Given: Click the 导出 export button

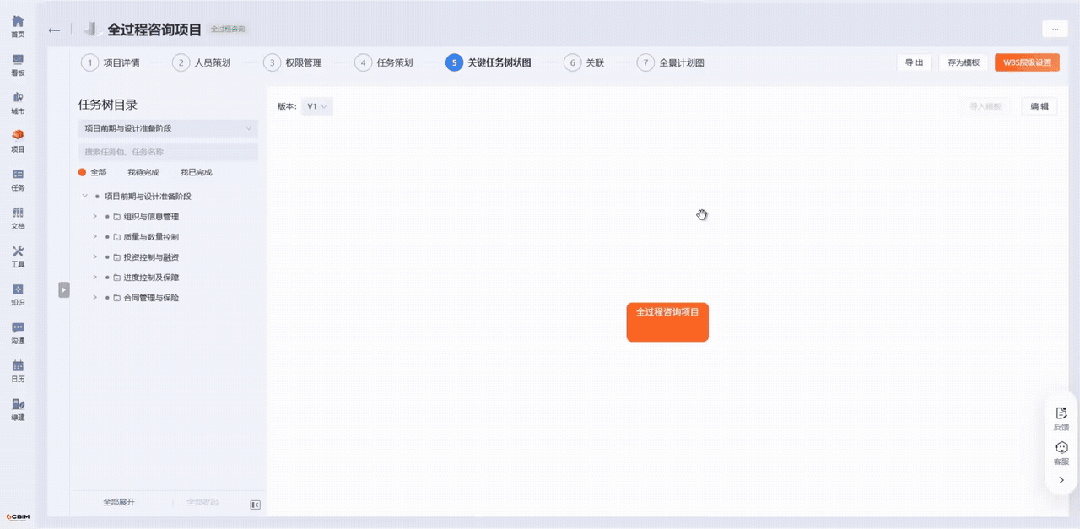Looking at the screenshot, I should [914, 63].
